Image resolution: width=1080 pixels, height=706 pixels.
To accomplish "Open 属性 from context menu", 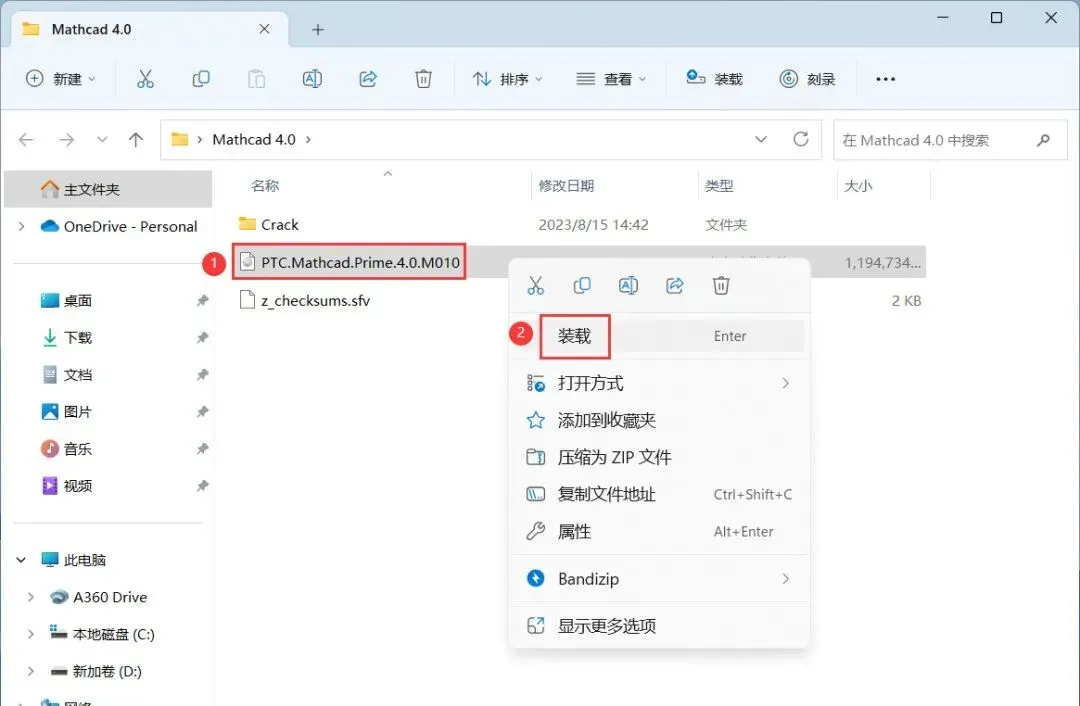I will coord(661,532).
